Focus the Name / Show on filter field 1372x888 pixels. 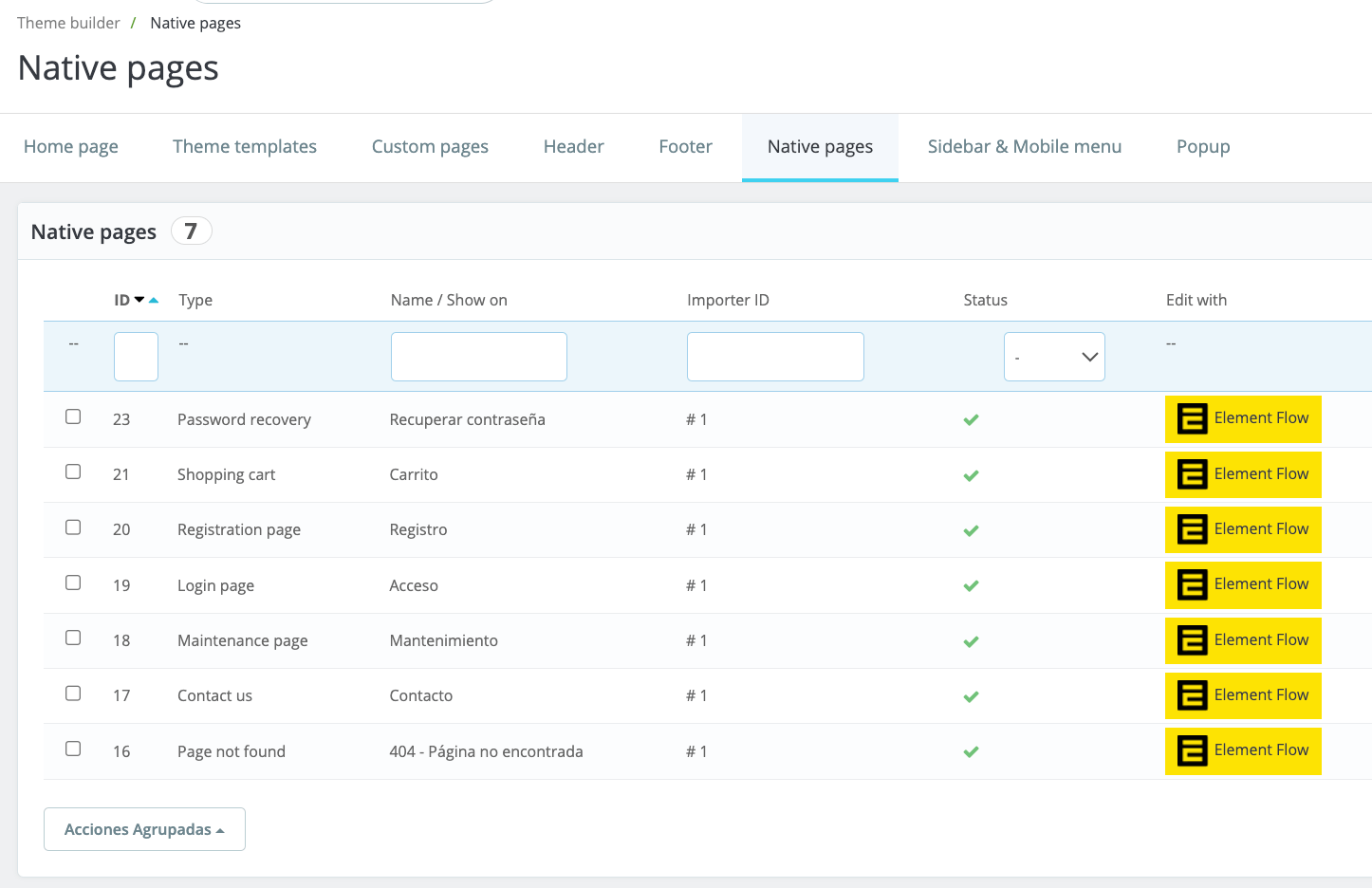(479, 357)
